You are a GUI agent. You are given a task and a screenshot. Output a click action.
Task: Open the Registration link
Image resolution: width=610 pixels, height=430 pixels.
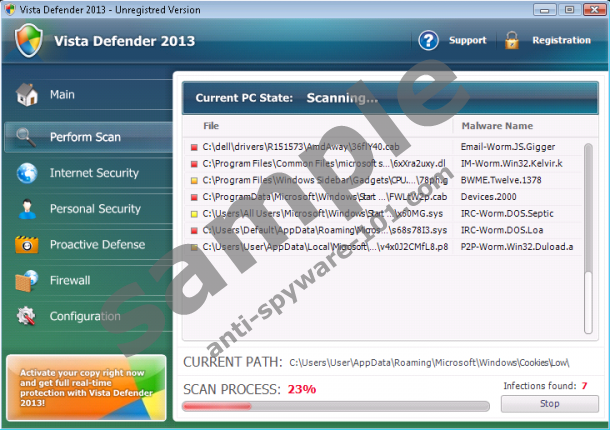point(560,41)
